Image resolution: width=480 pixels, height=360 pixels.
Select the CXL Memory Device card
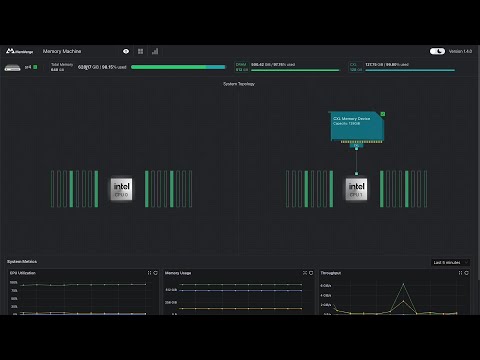pyautogui.click(x=356, y=127)
